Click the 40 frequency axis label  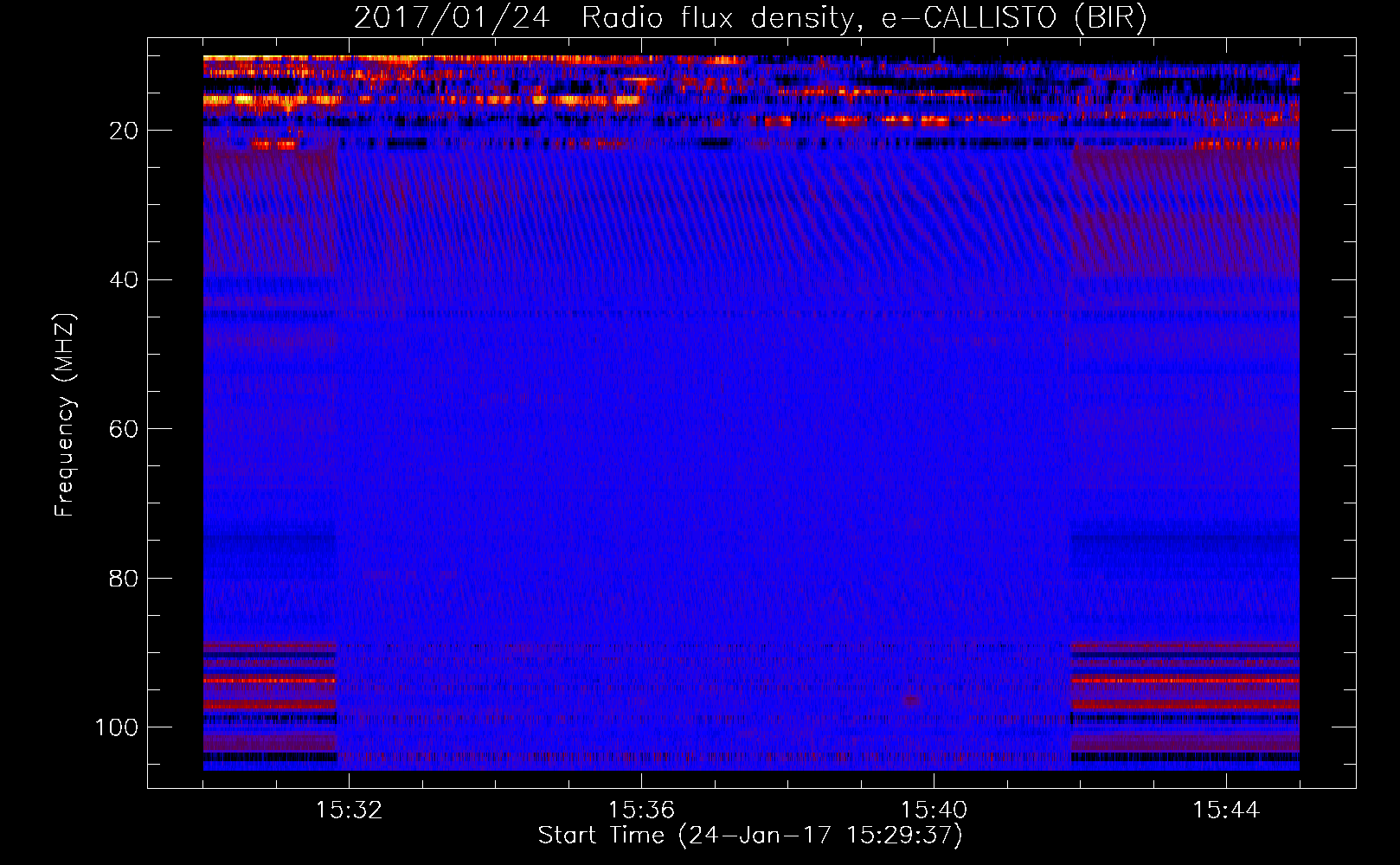coord(124,280)
